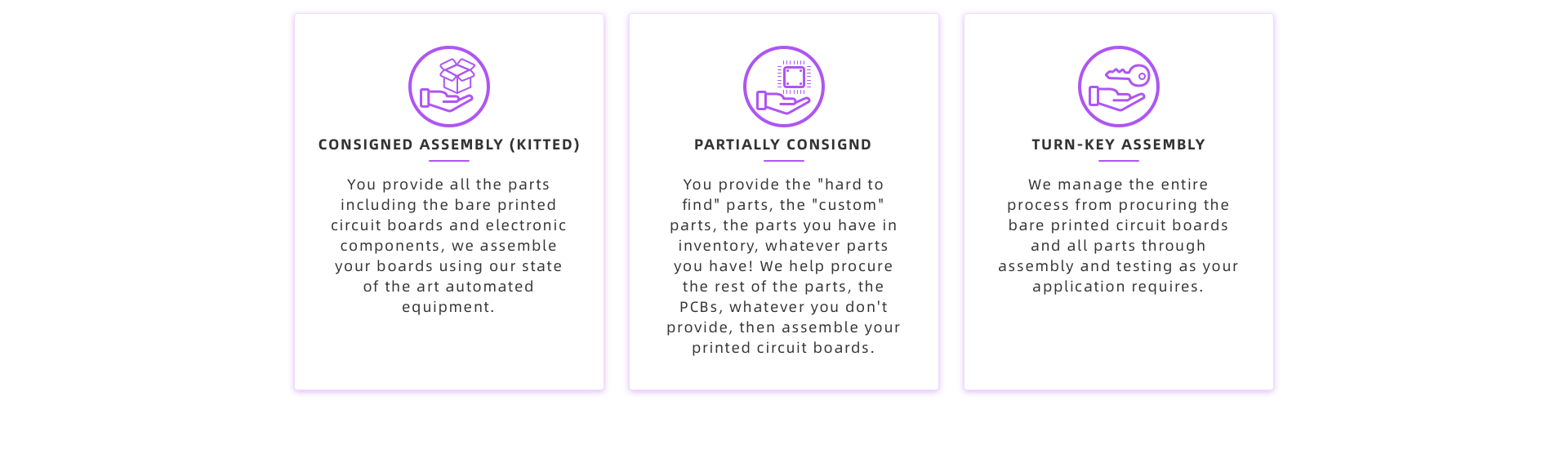The width and height of the screenshot is (1568, 472).
Task: Click the line "printed circuit boards." ending the middle card
Action: coord(784,348)
